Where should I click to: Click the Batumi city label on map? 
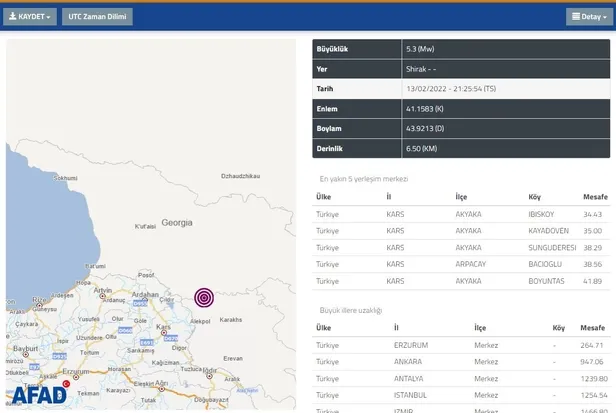point(96,266)
